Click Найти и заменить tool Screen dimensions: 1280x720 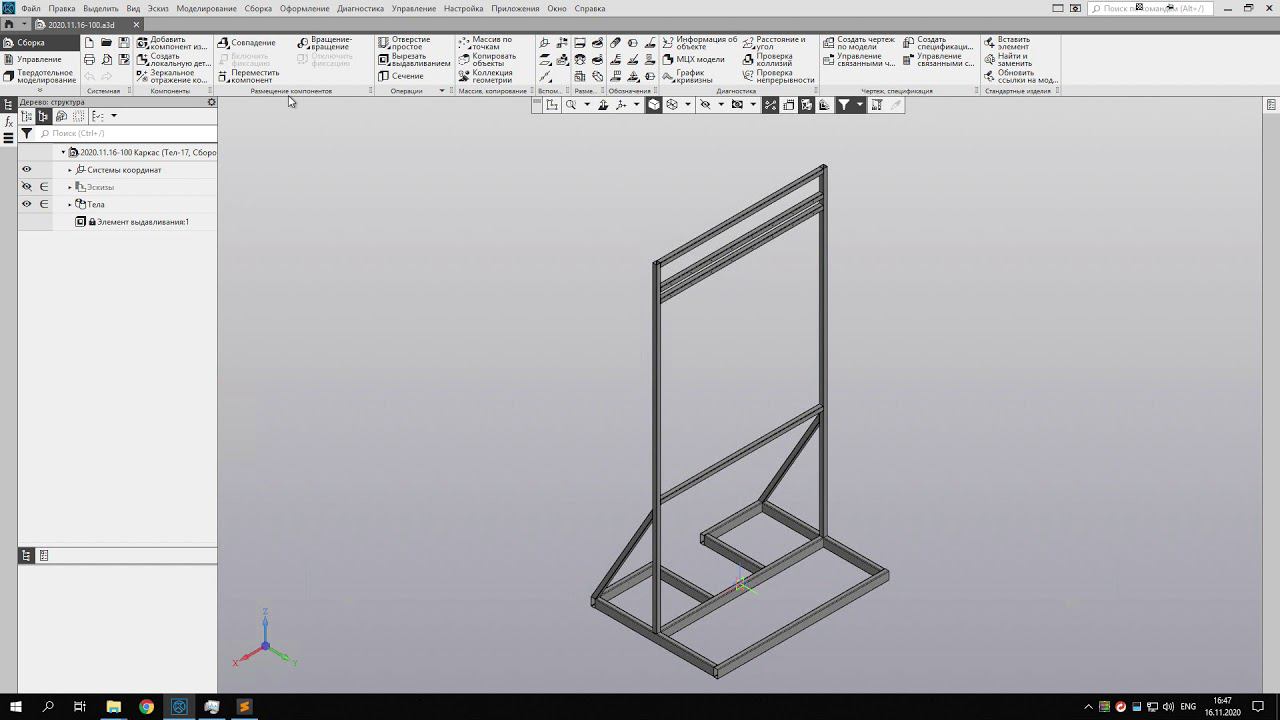tap(1008, 60)
